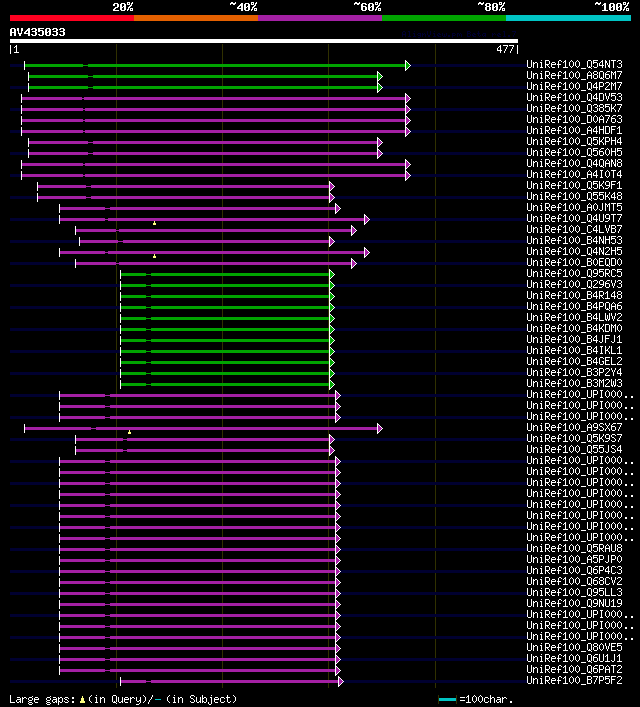The width and height of the screenshot is (640, 707).
Task: Click the arrowhead ending the Q54NT3 alignment
Action: click(x=408, y=65)
